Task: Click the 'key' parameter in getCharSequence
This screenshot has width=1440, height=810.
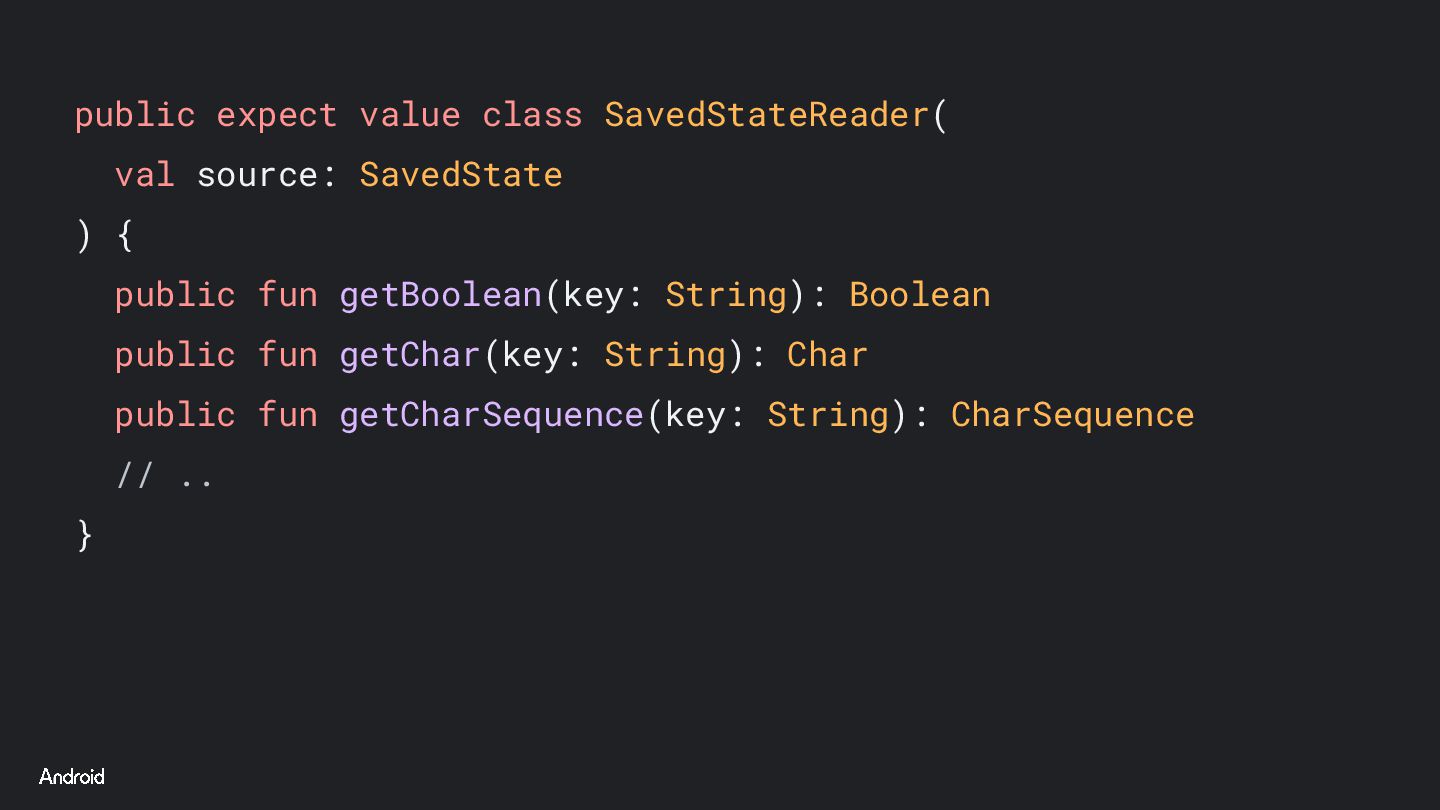Action: 695,415
